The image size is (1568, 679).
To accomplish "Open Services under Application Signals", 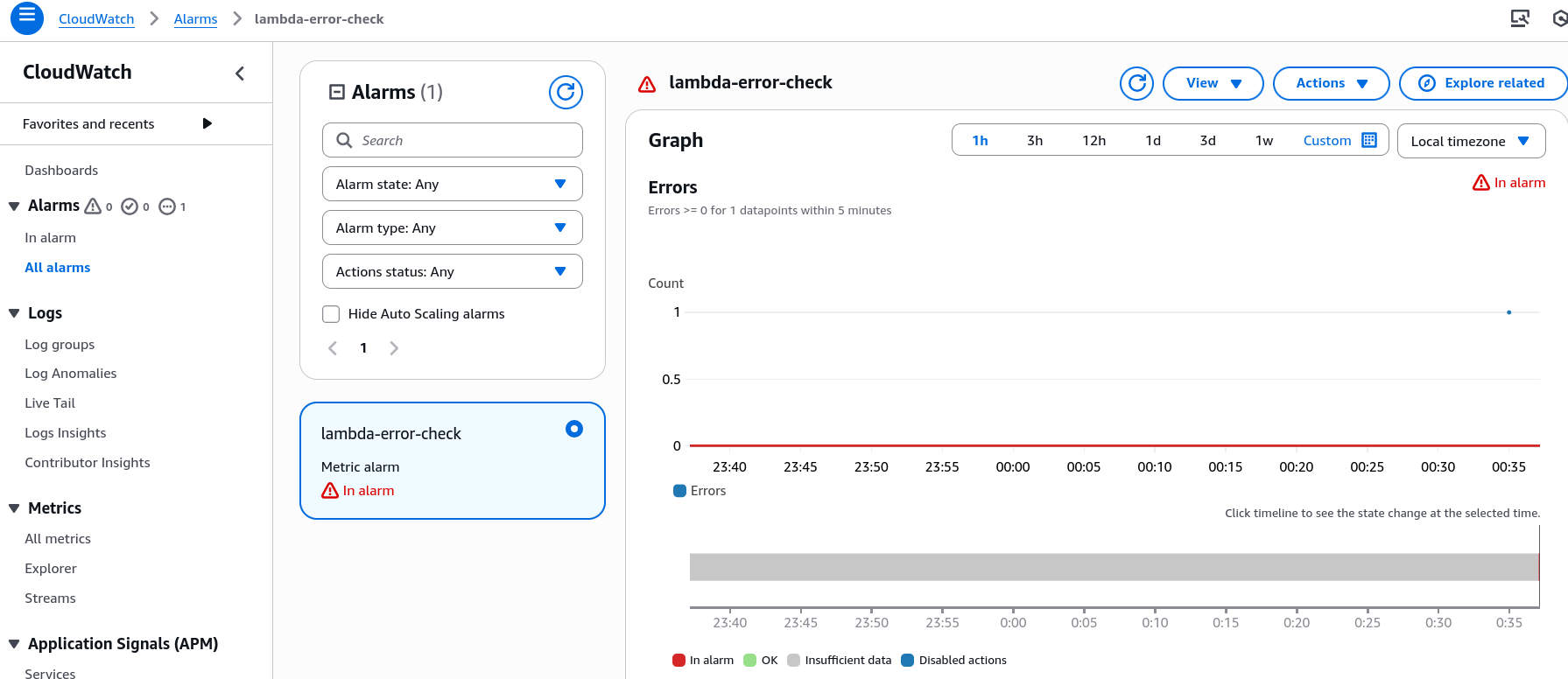I will [x=50, y=673].
